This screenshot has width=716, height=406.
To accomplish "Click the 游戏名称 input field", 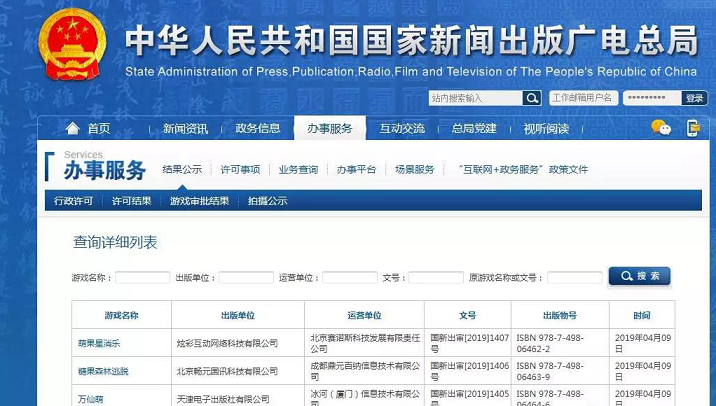I will (142, 277).
